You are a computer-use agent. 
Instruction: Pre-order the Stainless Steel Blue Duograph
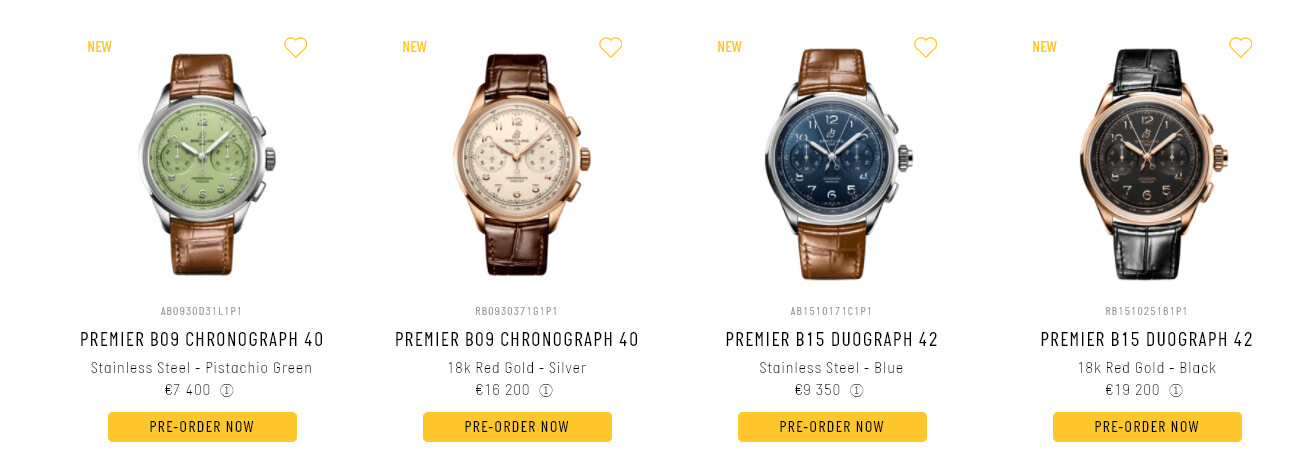[832, 427]
